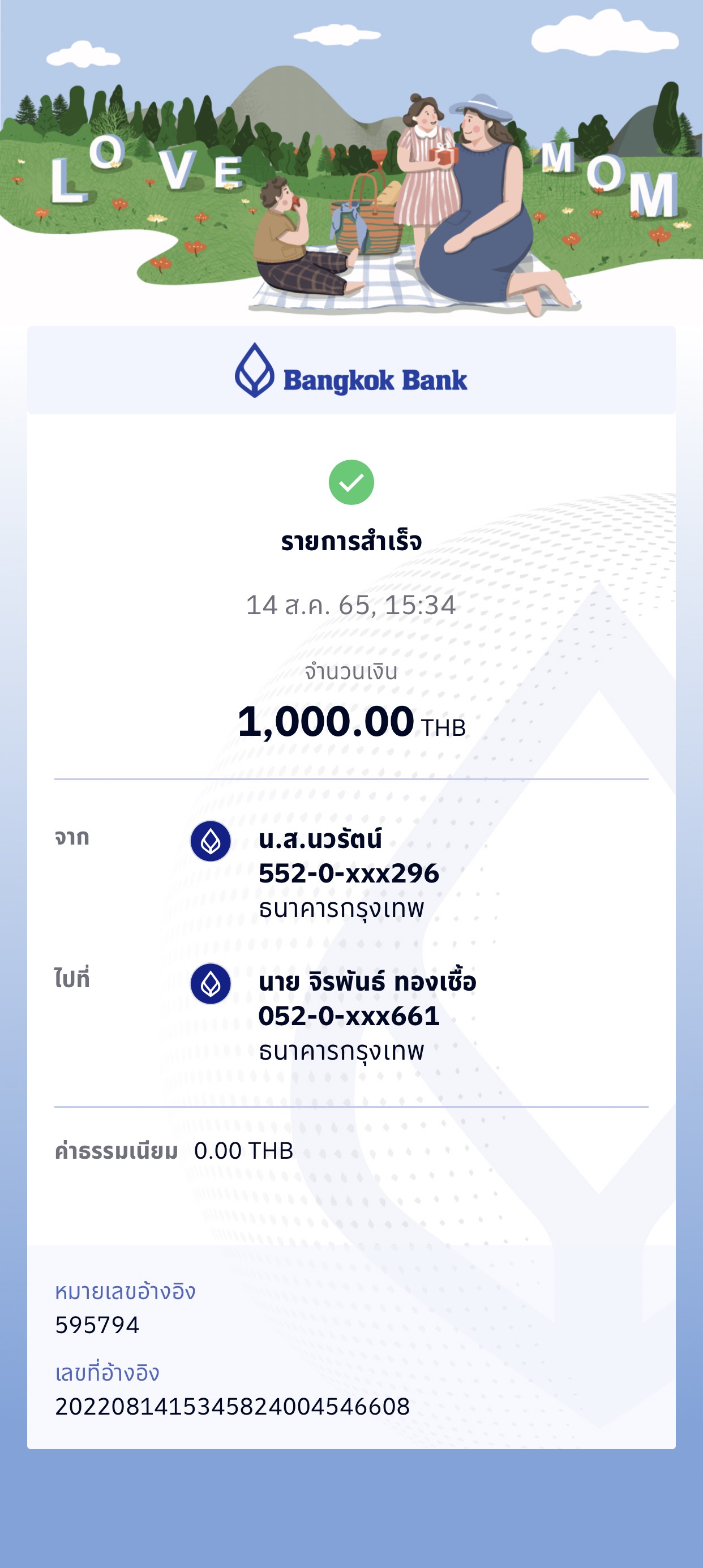Select the long reference ID 2022081415345824004546608

pyautogui.click(x=233, y=1406)
